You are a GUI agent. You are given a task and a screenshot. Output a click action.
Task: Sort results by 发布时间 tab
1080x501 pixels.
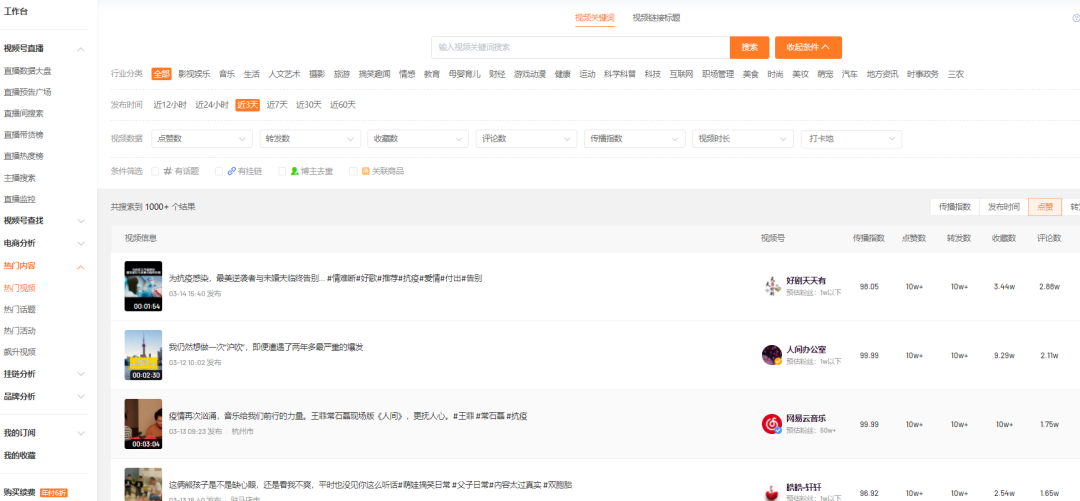click(x=1004, y=207)
